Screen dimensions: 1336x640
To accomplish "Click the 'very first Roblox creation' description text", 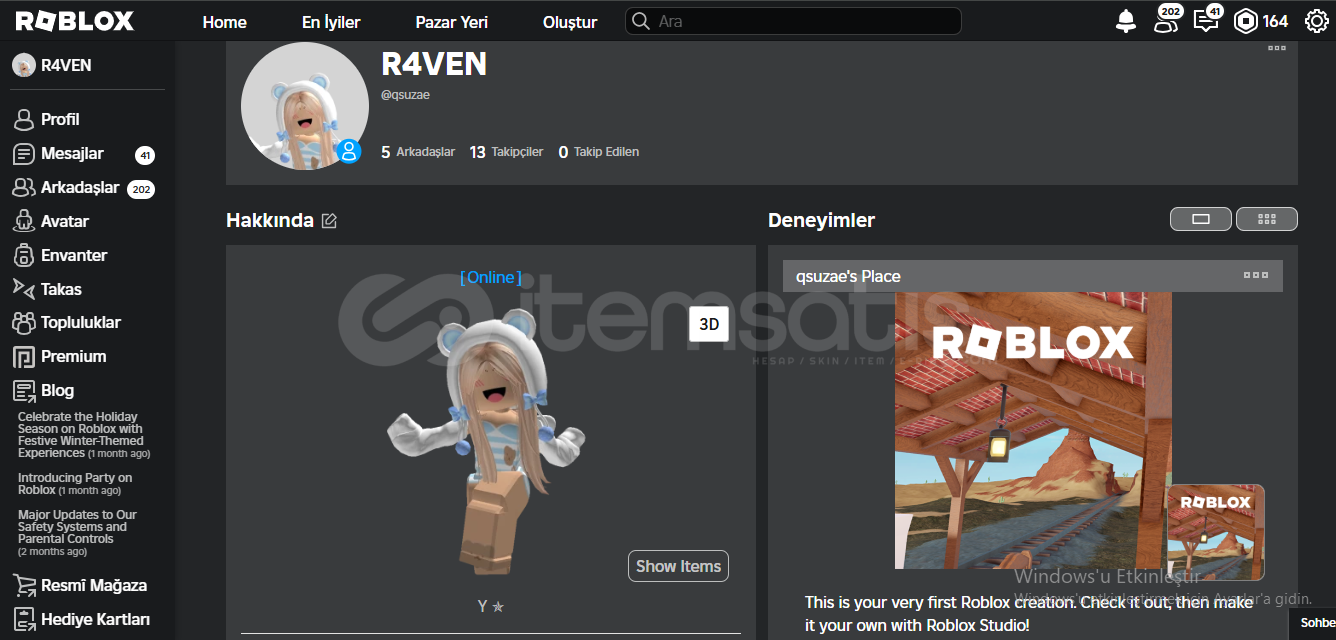I will pos(1029,614).
